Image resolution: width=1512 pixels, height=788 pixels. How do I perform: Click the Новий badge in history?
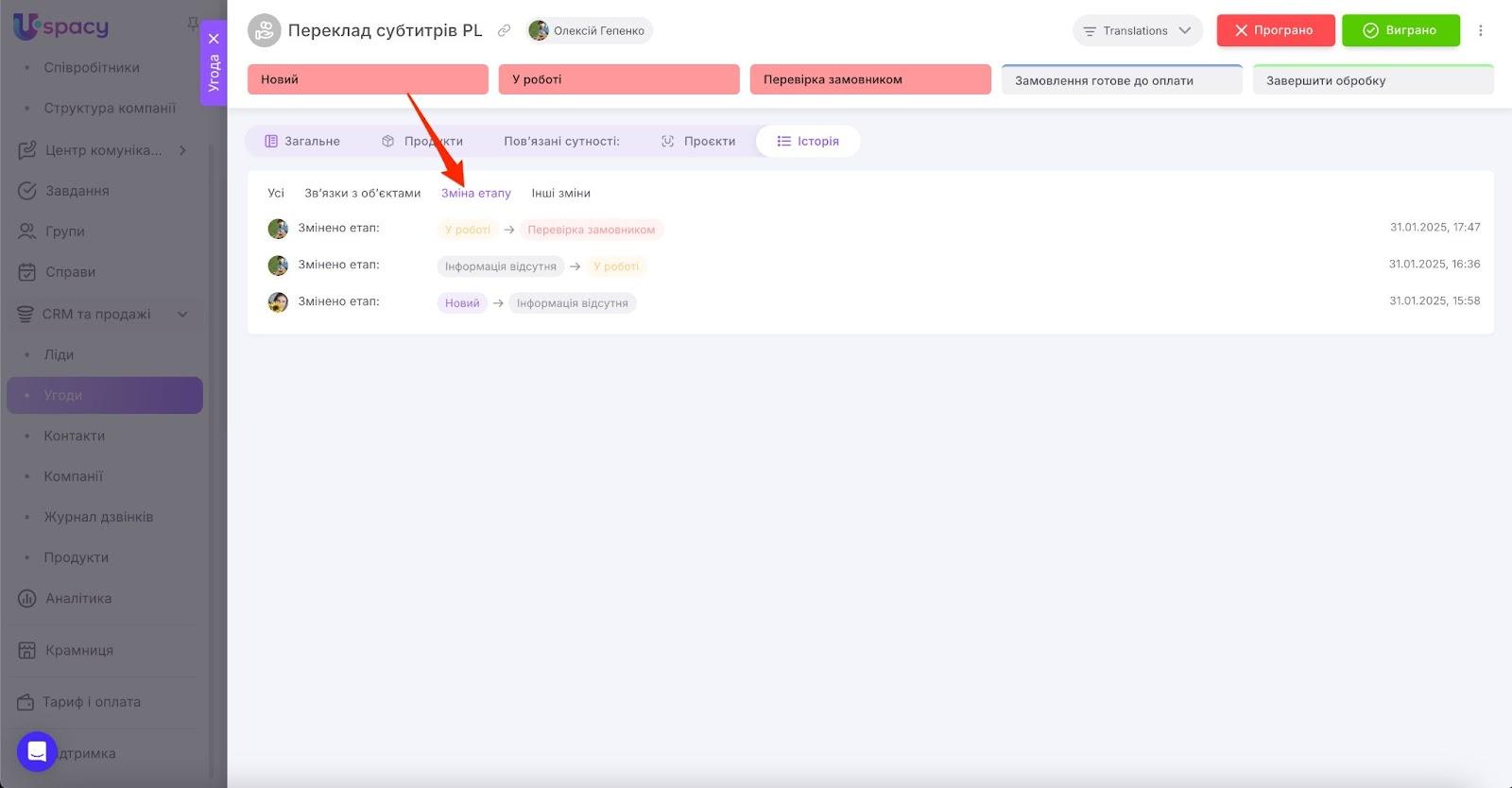point(462,303)
